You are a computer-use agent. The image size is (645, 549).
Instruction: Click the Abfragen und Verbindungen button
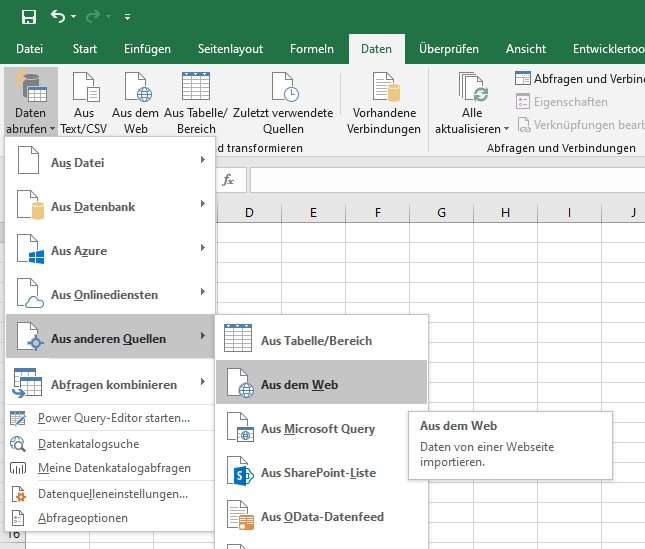tap(579, 79)
